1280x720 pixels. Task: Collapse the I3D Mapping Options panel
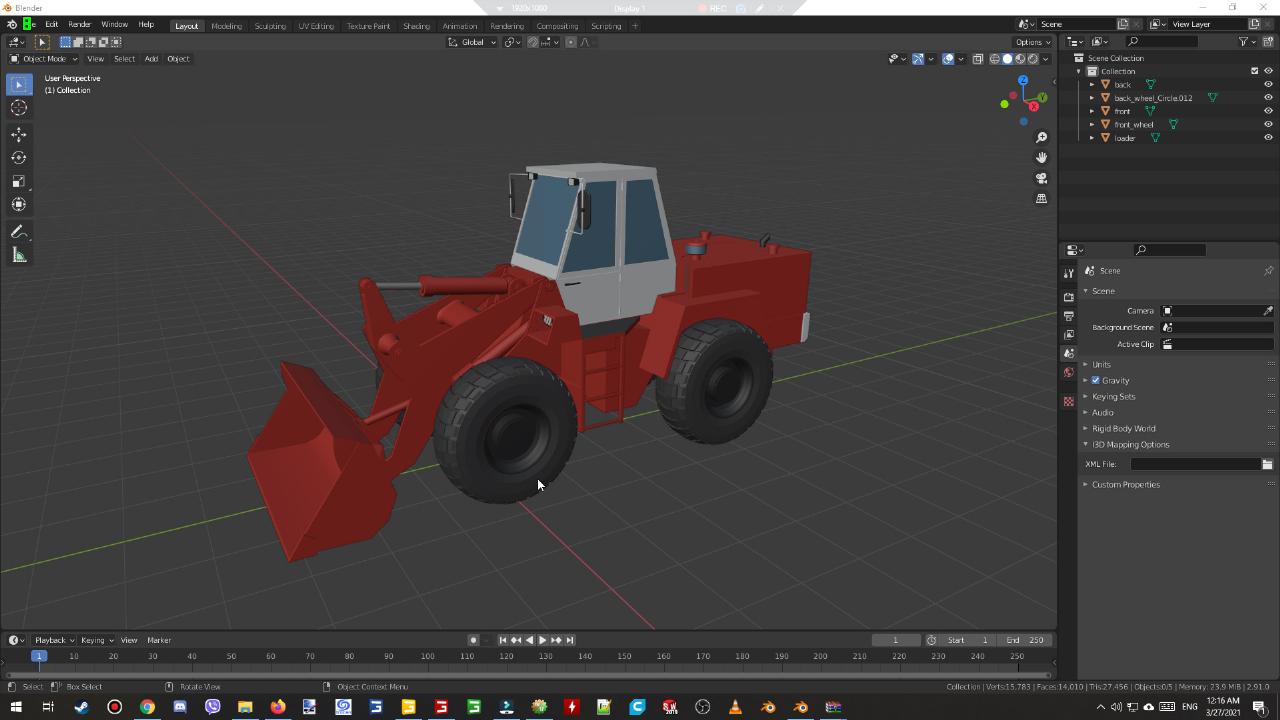(x=1130, y=444)
